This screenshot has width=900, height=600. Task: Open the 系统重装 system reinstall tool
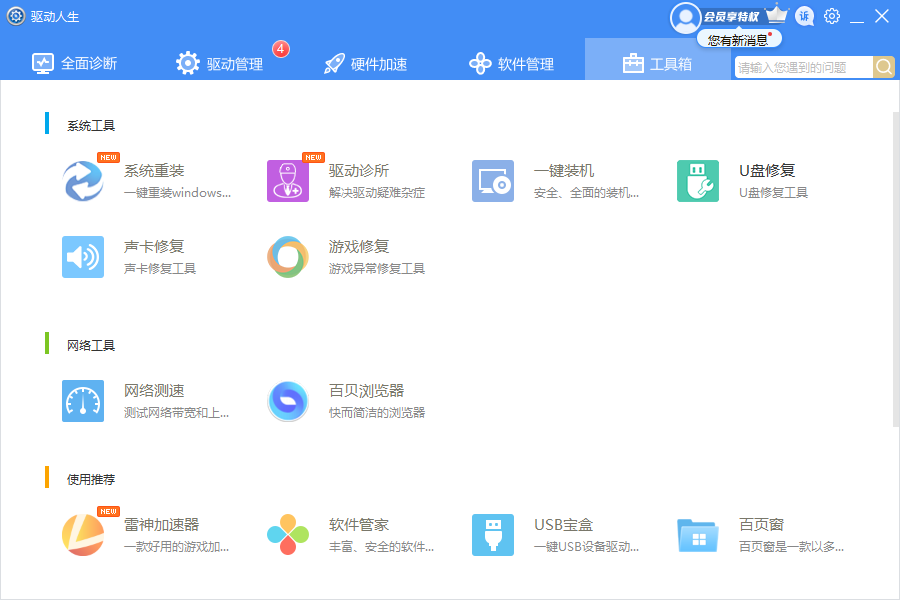pos(83,181)
